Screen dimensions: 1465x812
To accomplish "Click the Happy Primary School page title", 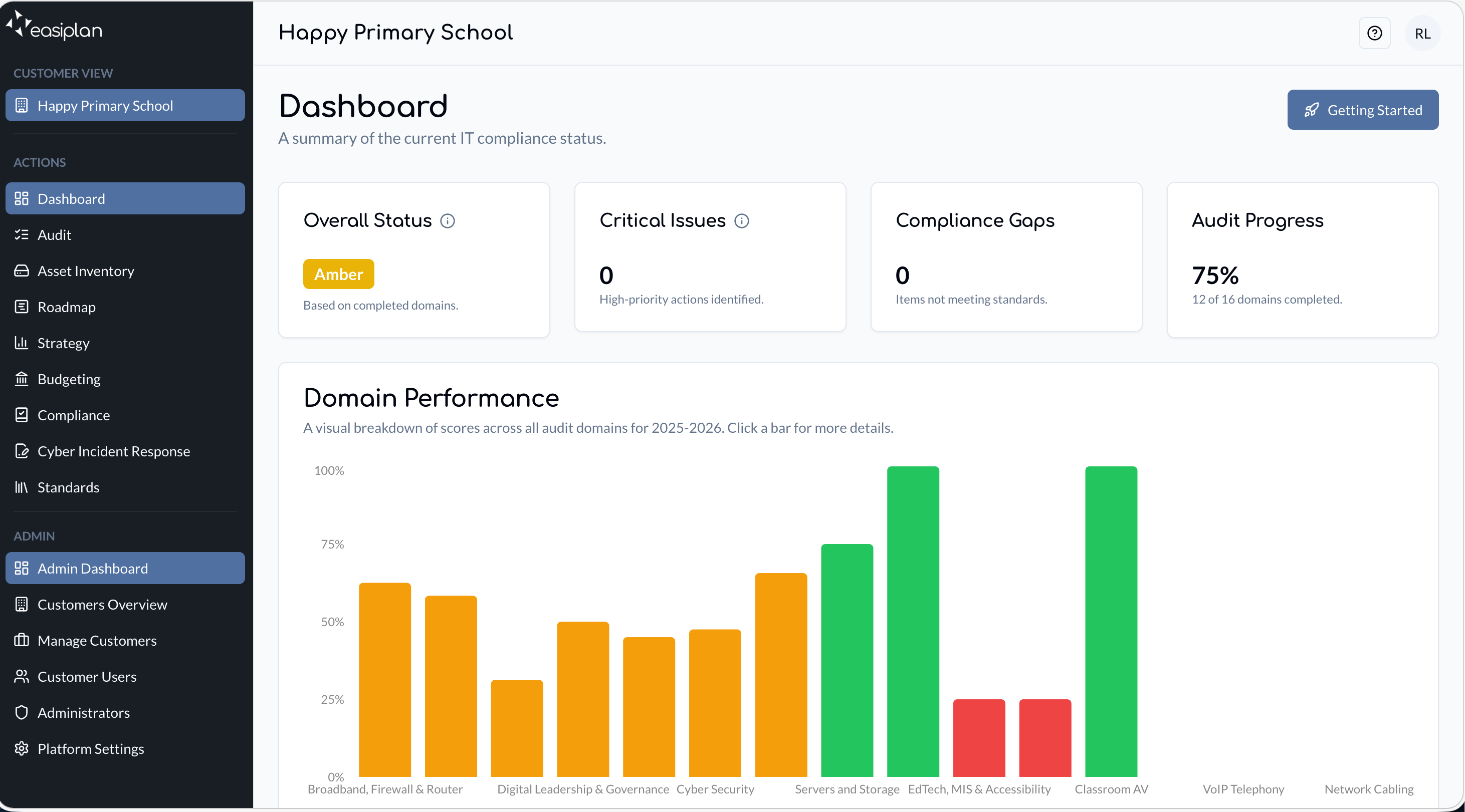I will pos(396,33).
